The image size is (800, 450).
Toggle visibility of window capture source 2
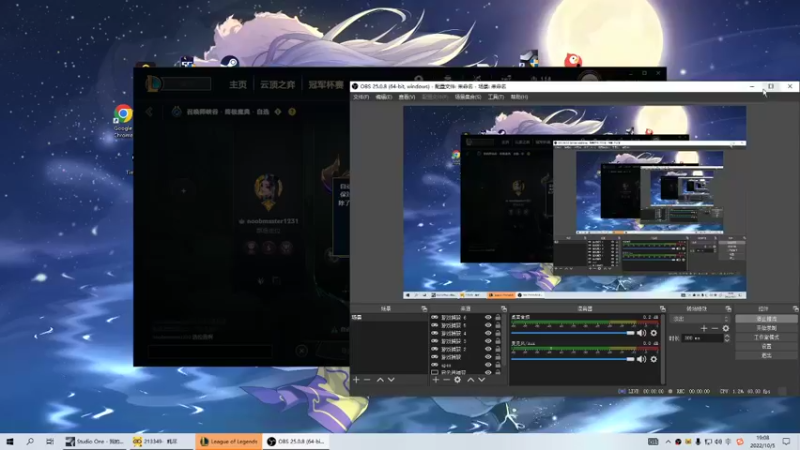coord(488,349)
